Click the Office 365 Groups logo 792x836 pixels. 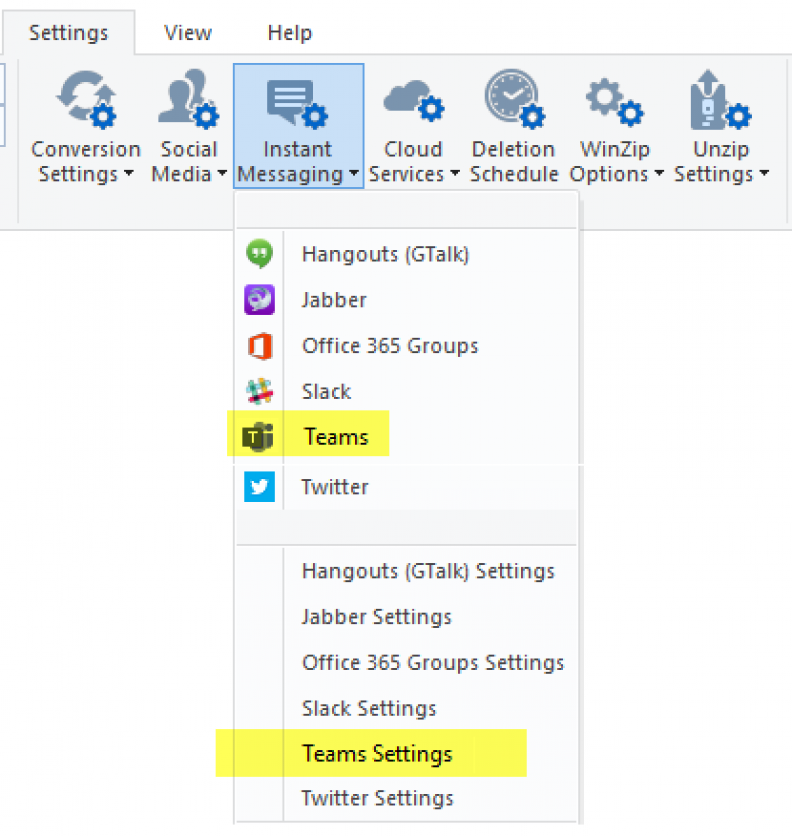pyautogui.click(x=260, y=346)
